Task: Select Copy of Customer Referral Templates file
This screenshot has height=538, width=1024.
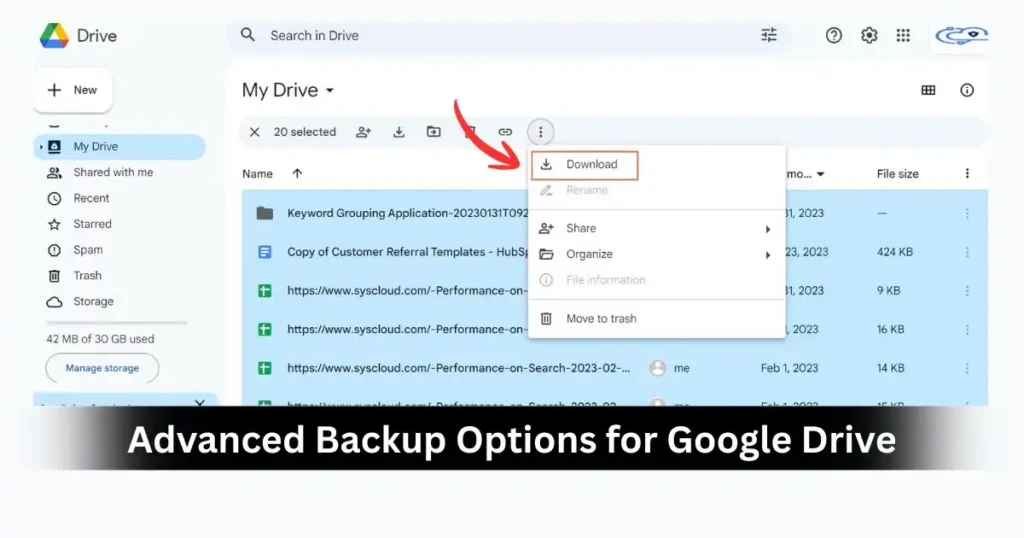Action: click(x=615, y=252)
